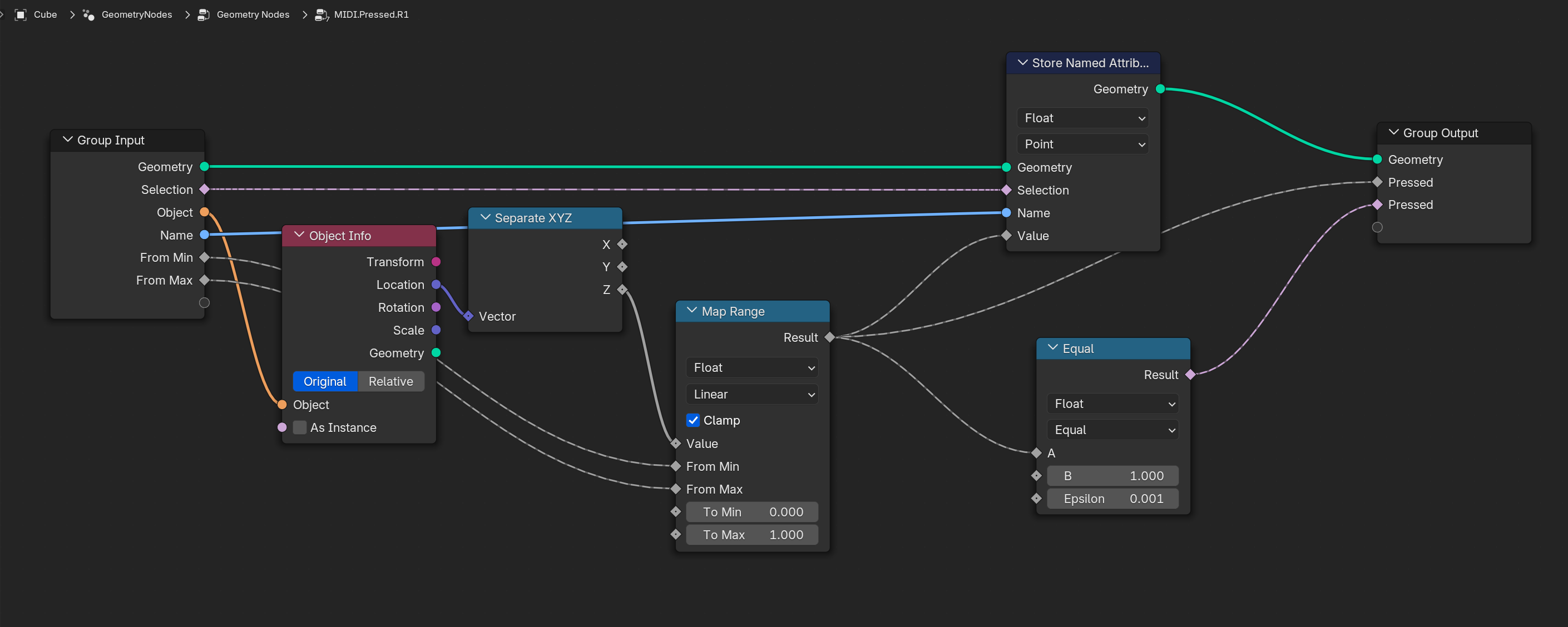Click the Geometry input socket on Group Output
Image resolution: width=1568 pixels, height=627 pixels.
click(1377, 160)
